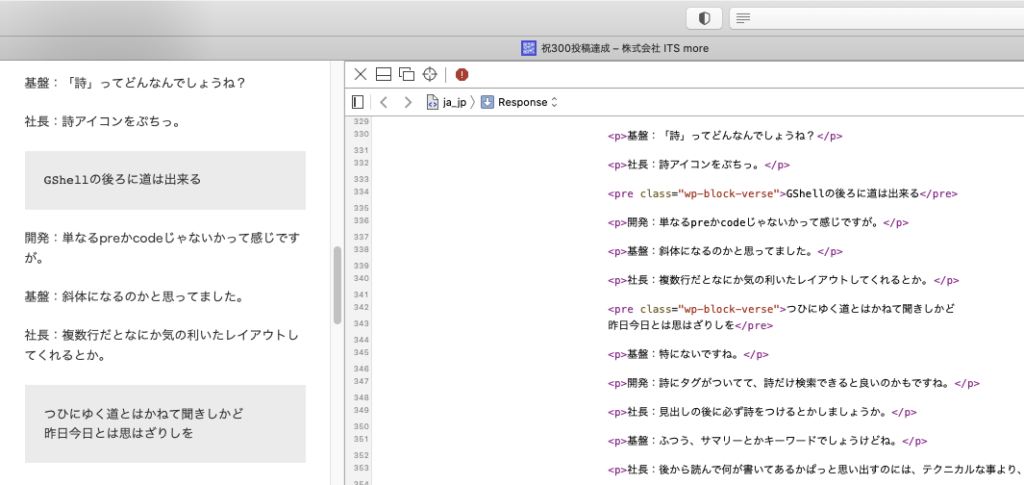
Task: Select the ja_jp file breadcrumb
Action: point(447,102)
